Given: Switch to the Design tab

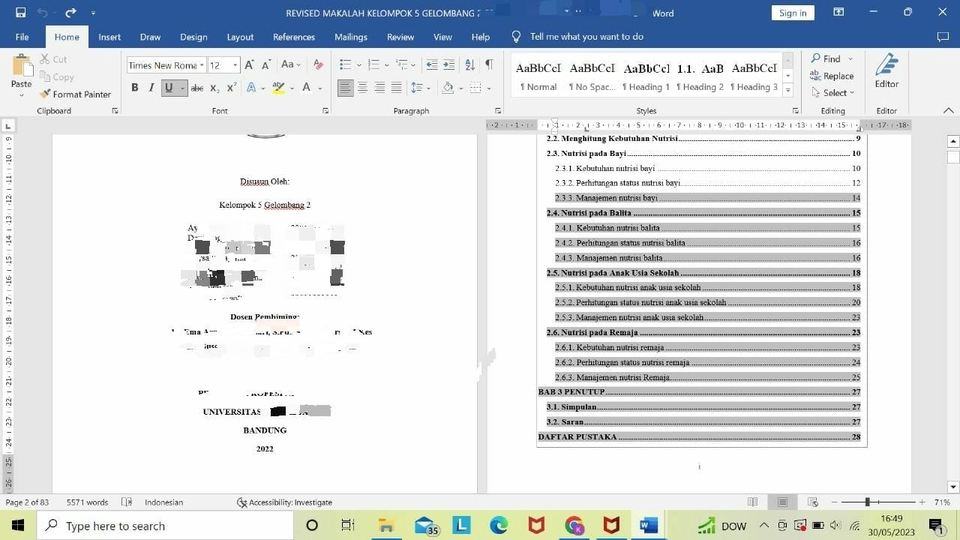Looking at the screenshot, I should pos(193,37).
